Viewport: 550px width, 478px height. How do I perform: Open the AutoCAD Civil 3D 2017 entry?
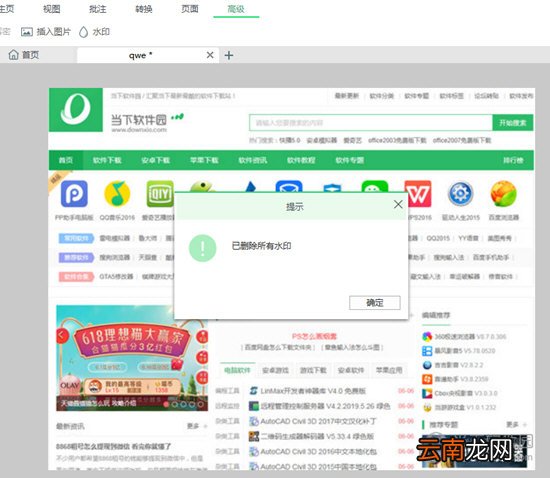point(318,421)
